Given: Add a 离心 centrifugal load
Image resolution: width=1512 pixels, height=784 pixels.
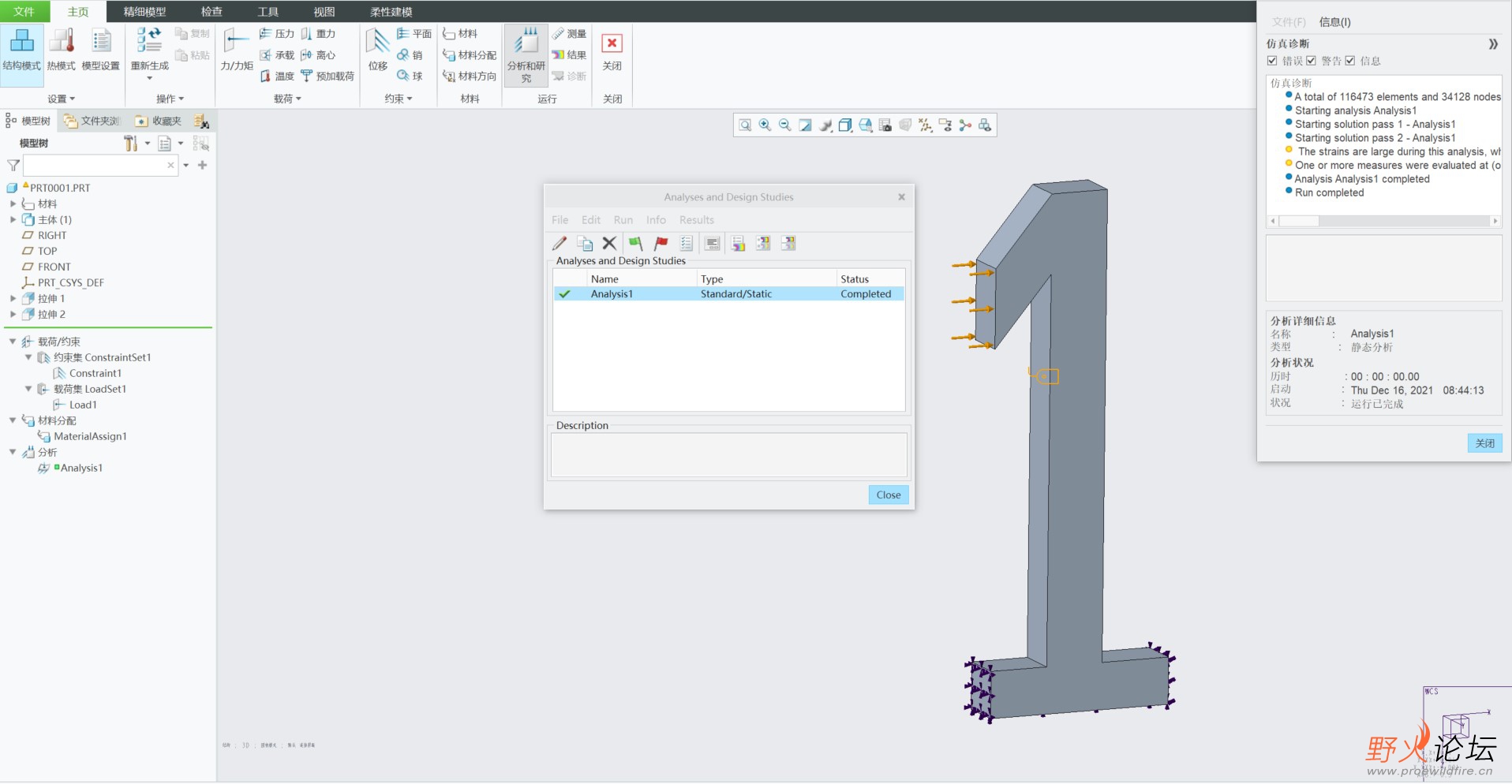Looking at the screenshot, I should 318,54.
